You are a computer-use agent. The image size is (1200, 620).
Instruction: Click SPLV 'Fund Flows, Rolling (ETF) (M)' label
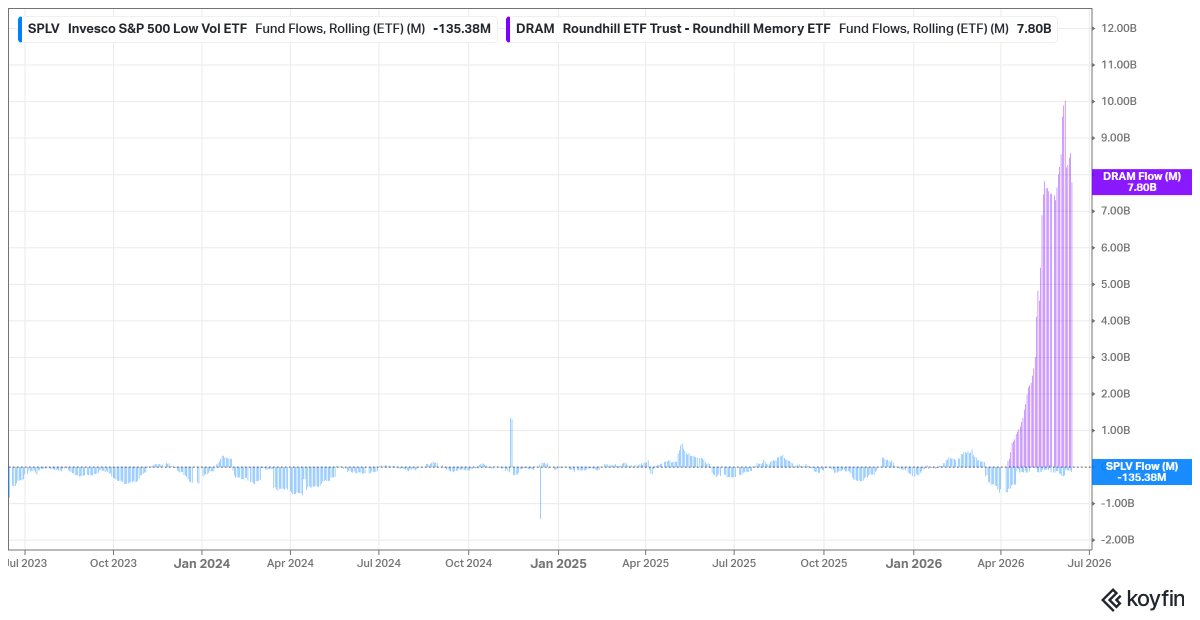340,29
